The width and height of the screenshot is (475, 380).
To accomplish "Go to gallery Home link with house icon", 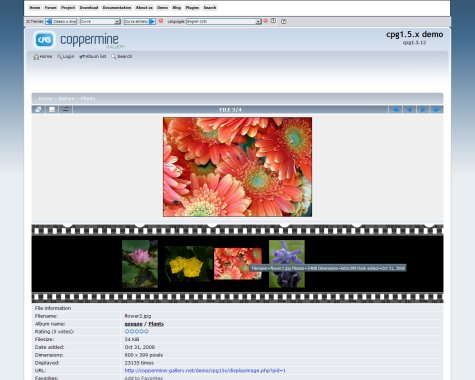I will coord(43,57).
